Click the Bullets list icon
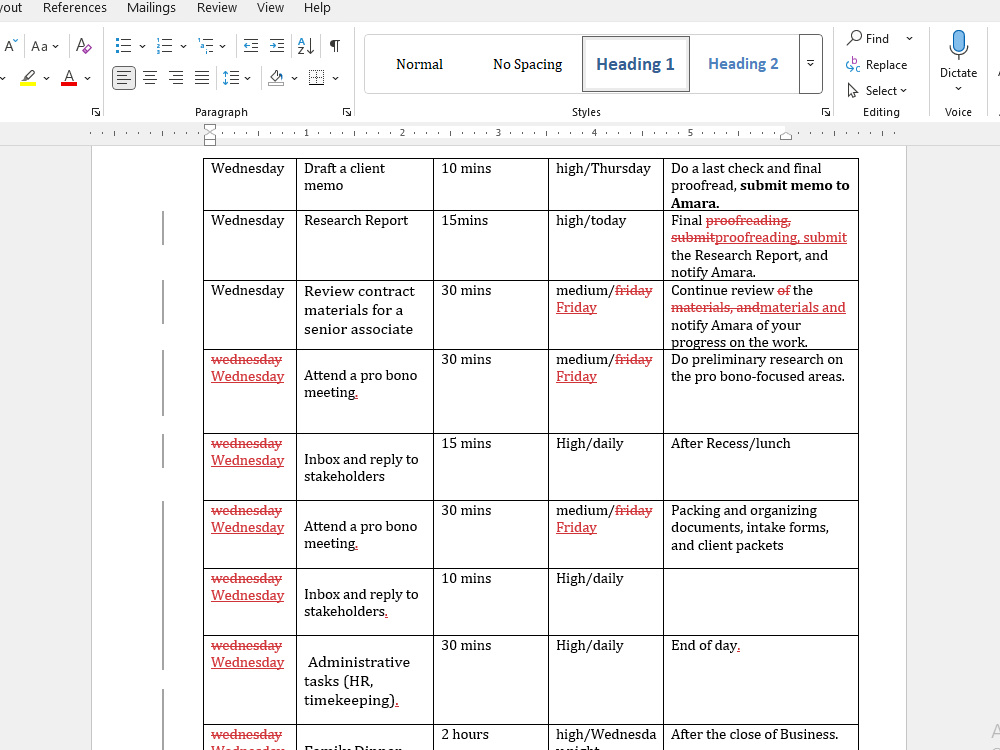The width and height of the screenshot is (1000, 750). (123, 46)
